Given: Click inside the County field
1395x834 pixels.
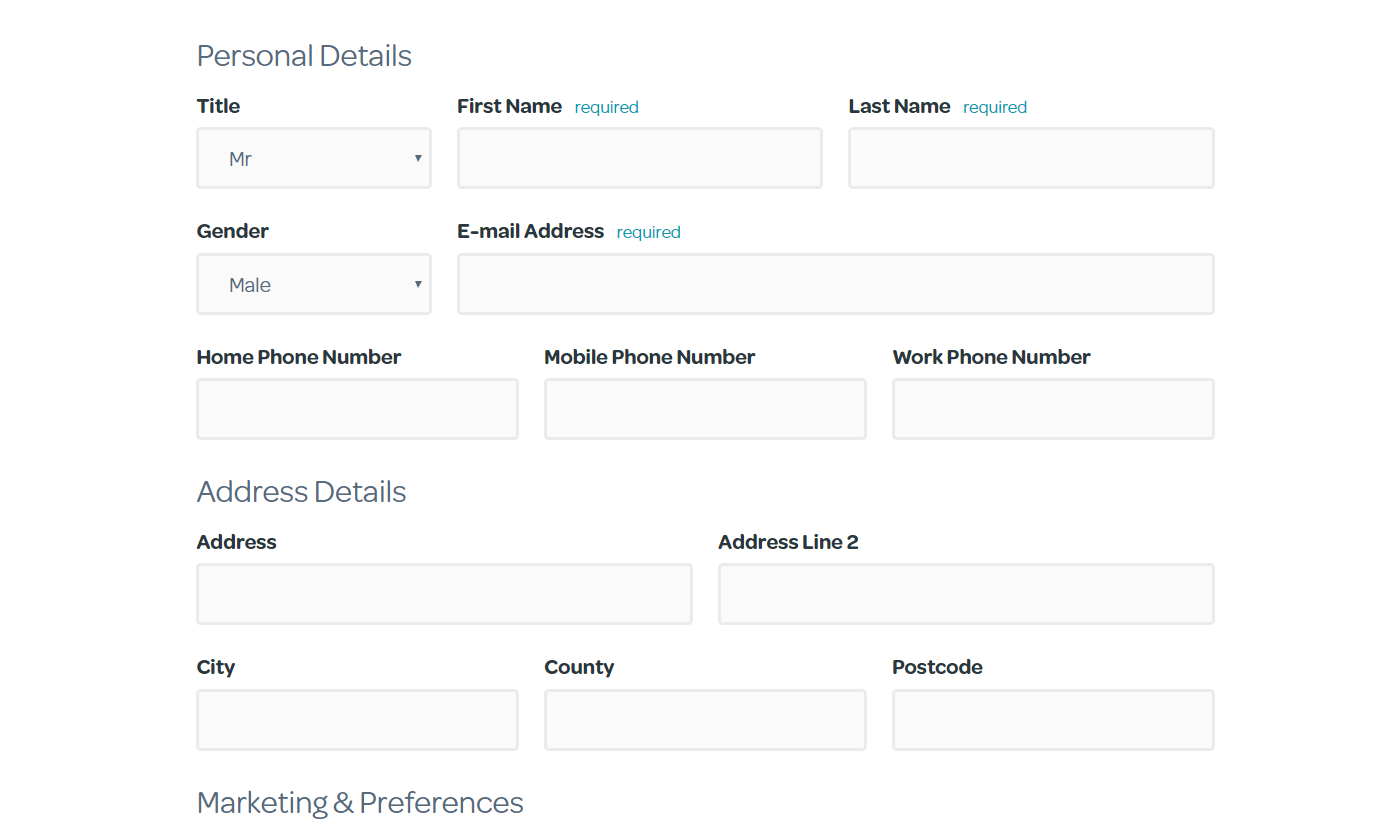Looking at the screenshot, I should (x=704, y=720).
